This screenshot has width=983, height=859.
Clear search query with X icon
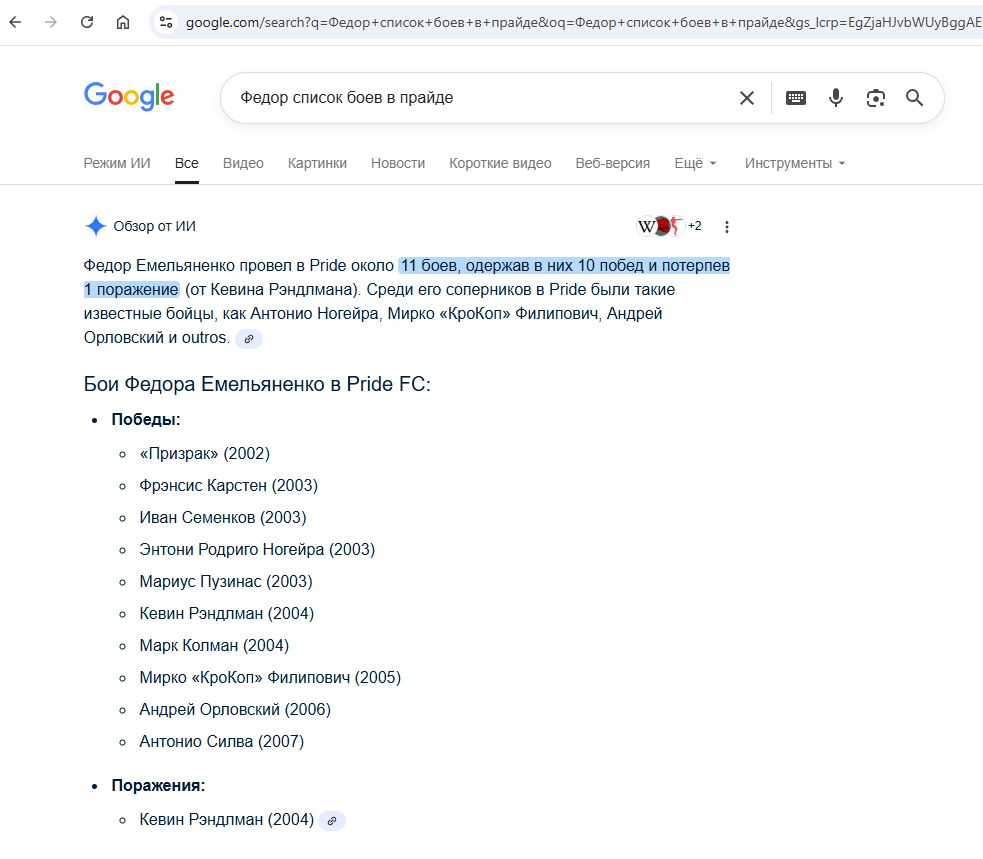click(747, 98)
